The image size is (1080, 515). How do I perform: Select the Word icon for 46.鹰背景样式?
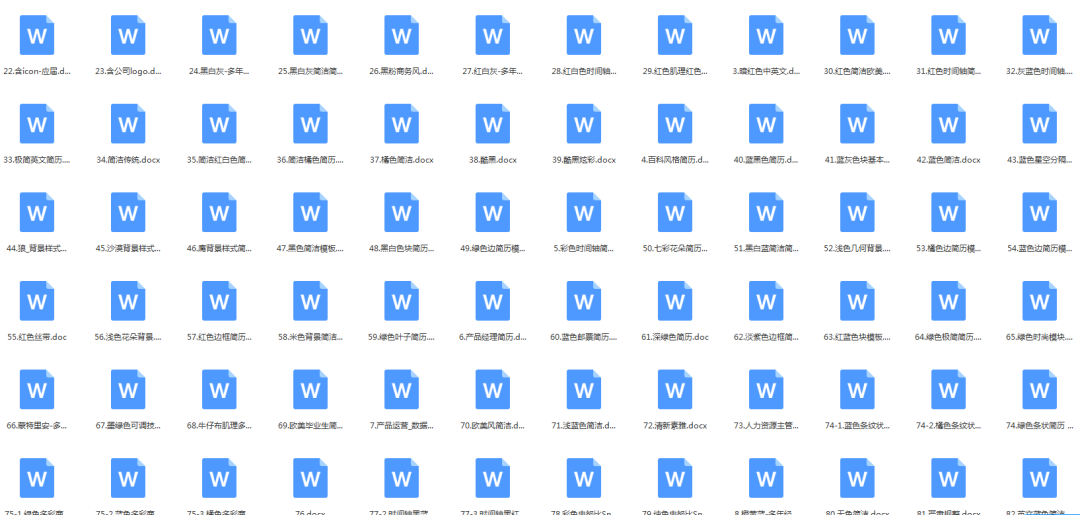(220, 212)
